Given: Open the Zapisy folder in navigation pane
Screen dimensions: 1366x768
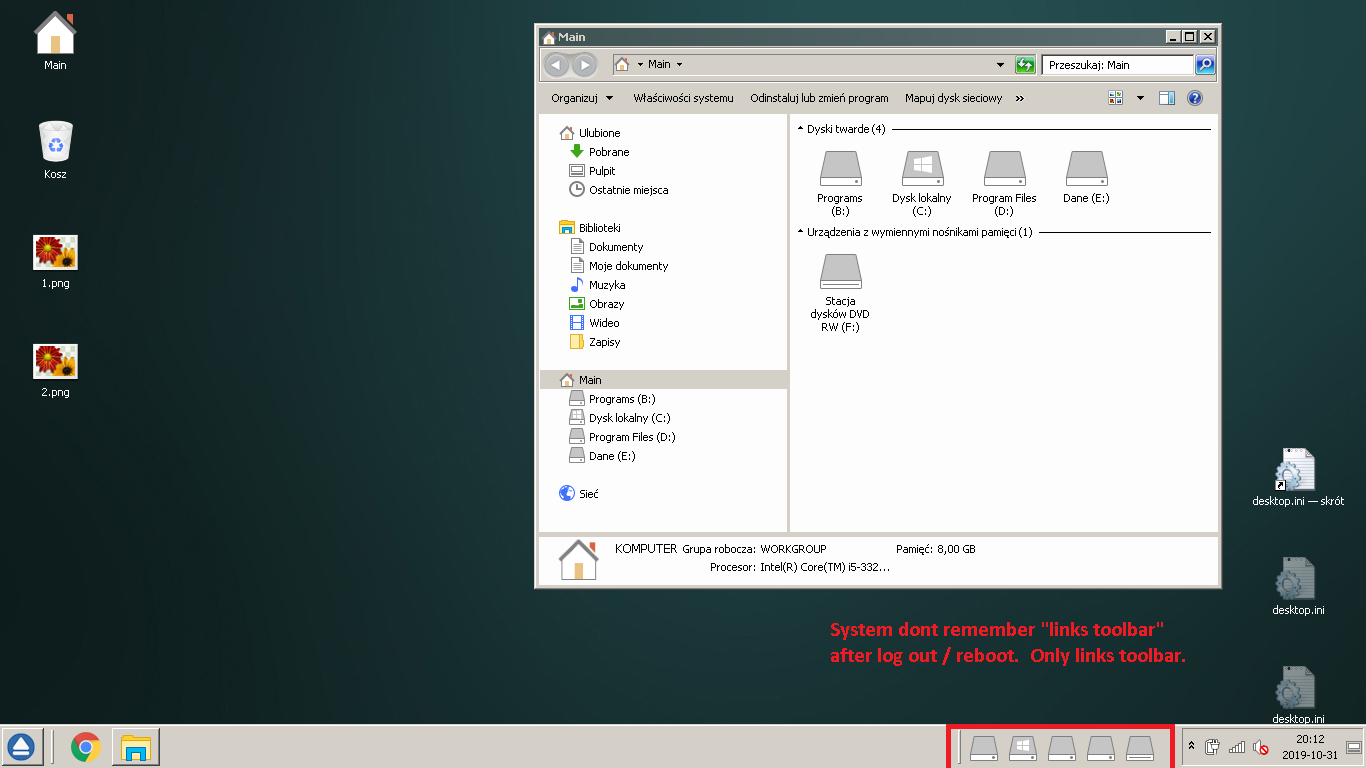Looking at the screenshot, I should (604, 342).
